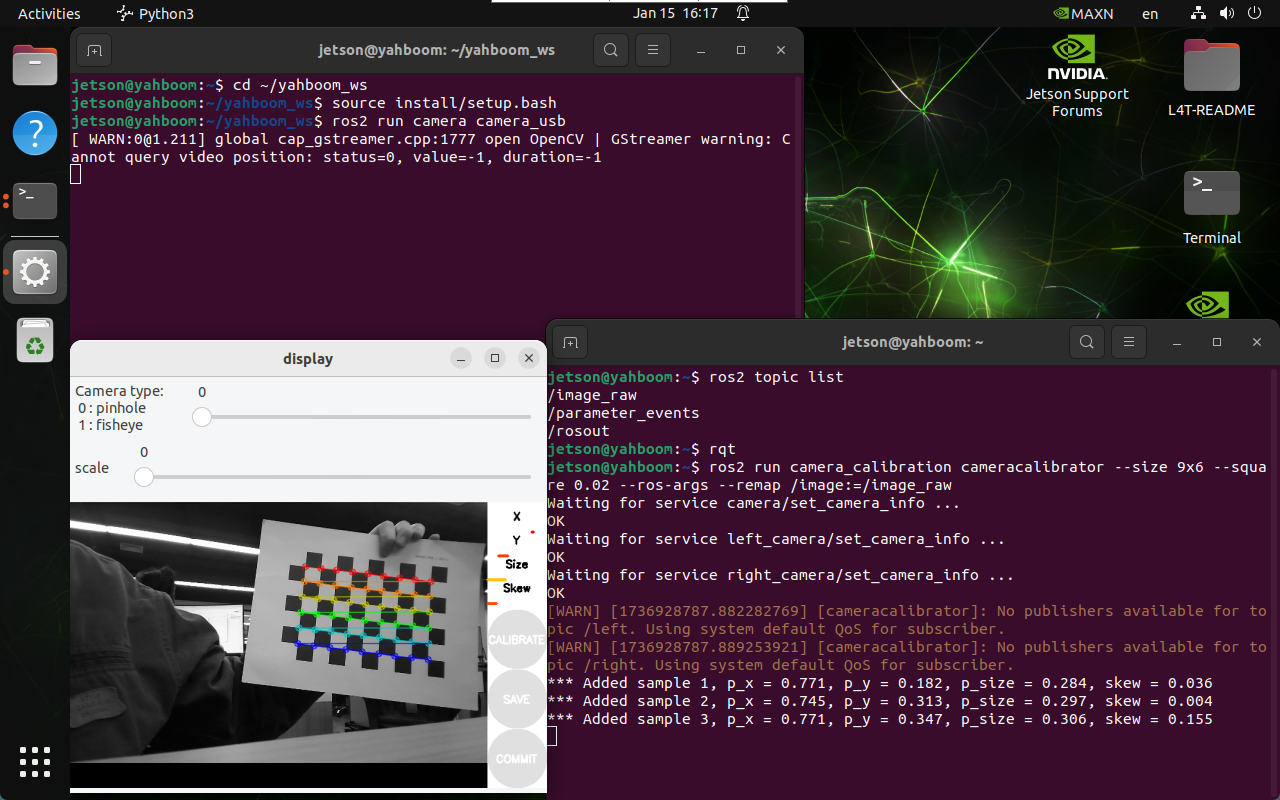Screen dimensions: 1280x800
Task: Show Applications grid in the dock
Action: (x=35, y=762)
